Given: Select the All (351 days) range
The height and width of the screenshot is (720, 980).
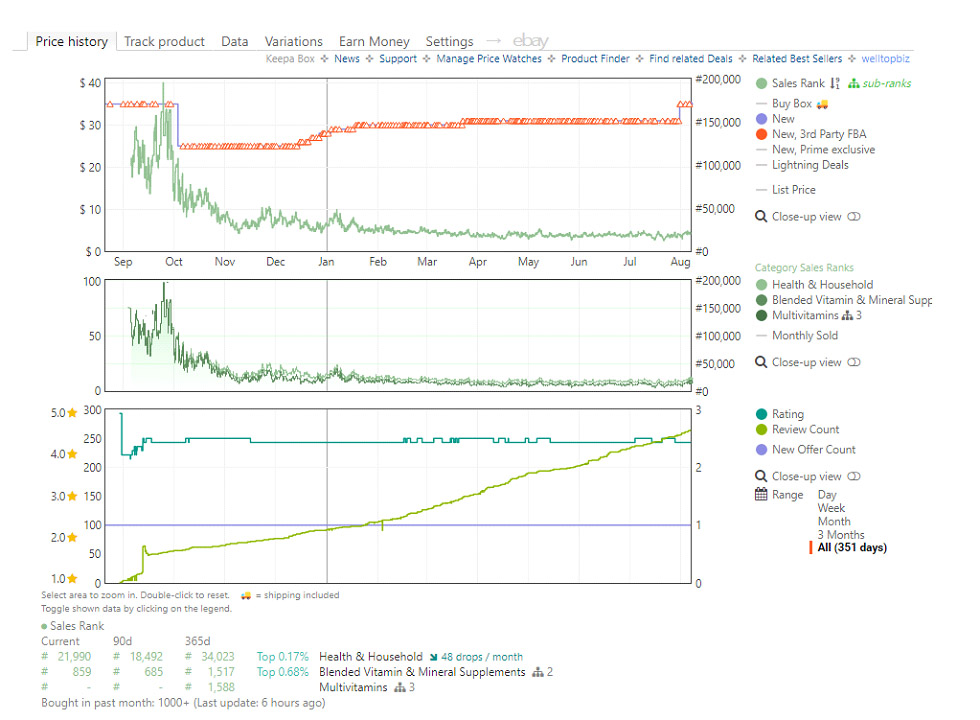Looking at the screenshot, I should [x=851, y=548].
